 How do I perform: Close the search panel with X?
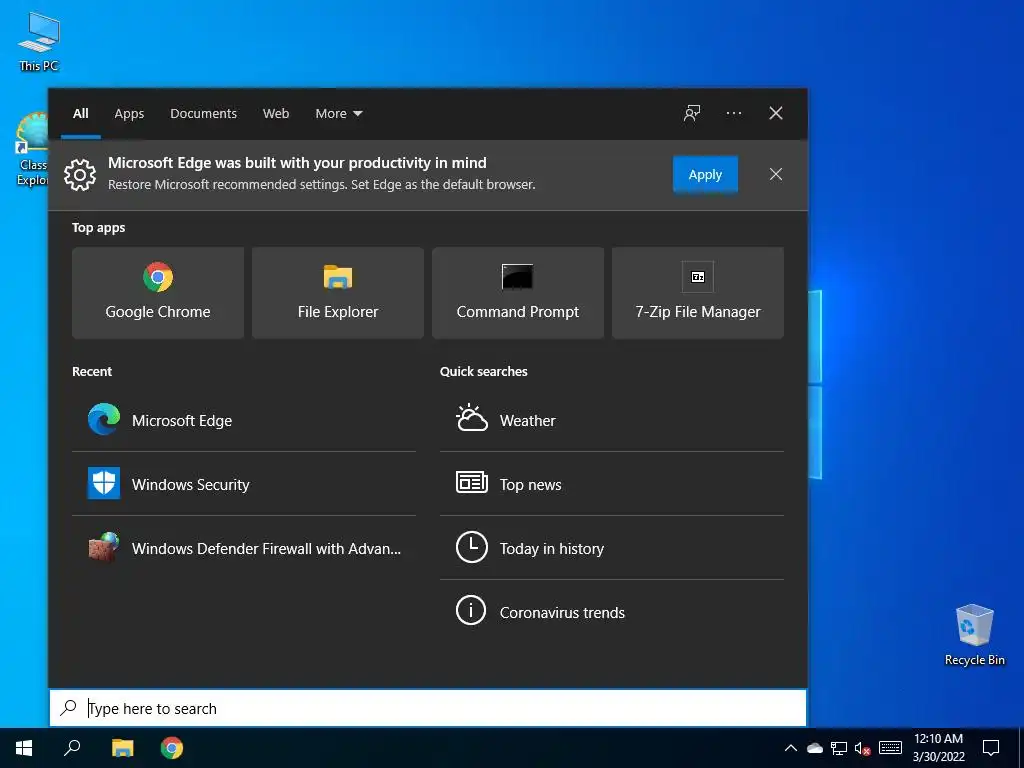pyautogui.click(x=776, y=113)
